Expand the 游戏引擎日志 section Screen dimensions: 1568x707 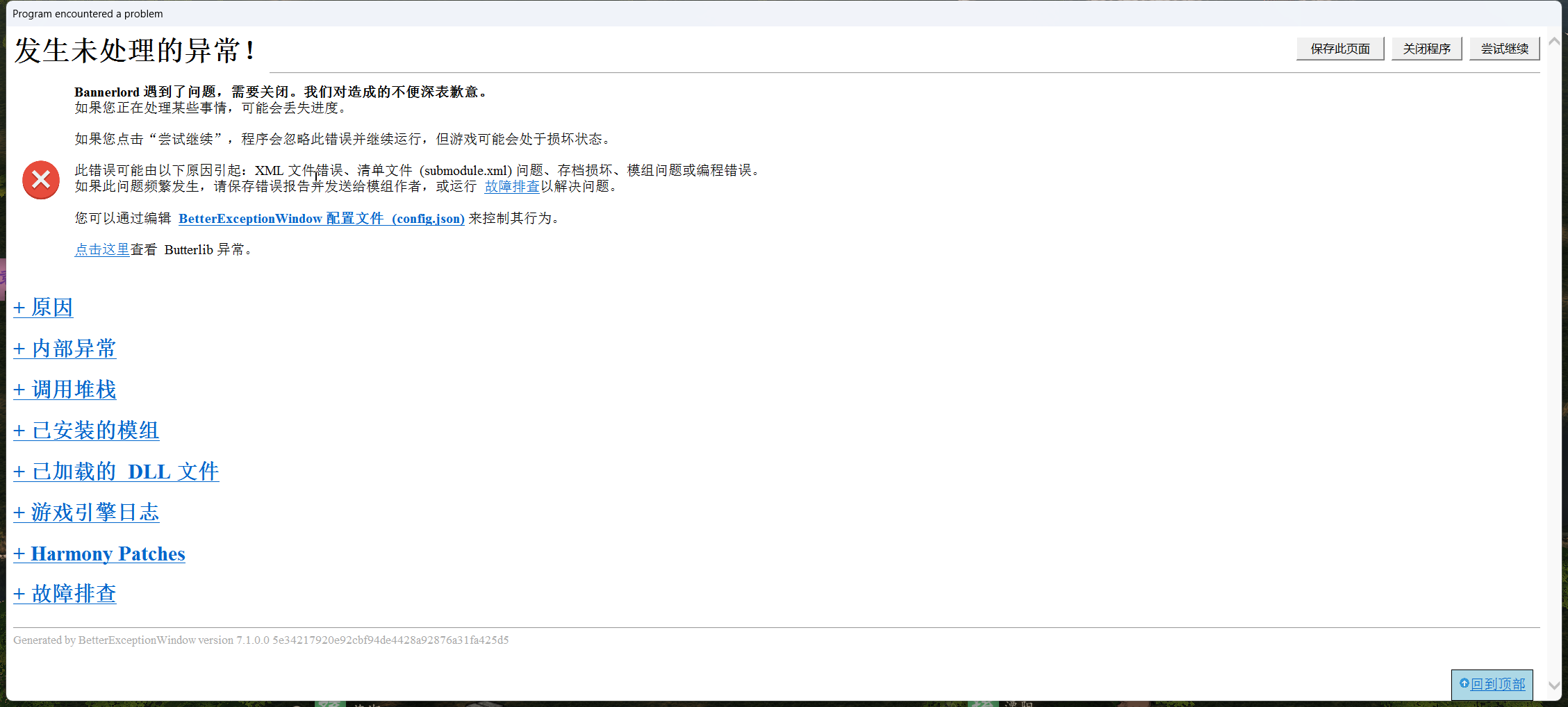point(86,513)
